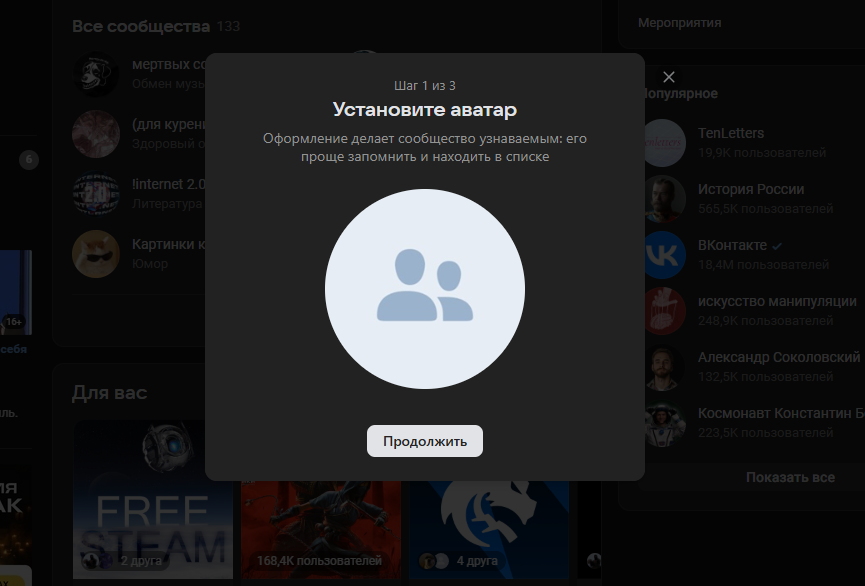The height and width of the screenshot is (586, 865).
Task: Open the recommended card with 168,4K пользователей
Action: [321, 529]
